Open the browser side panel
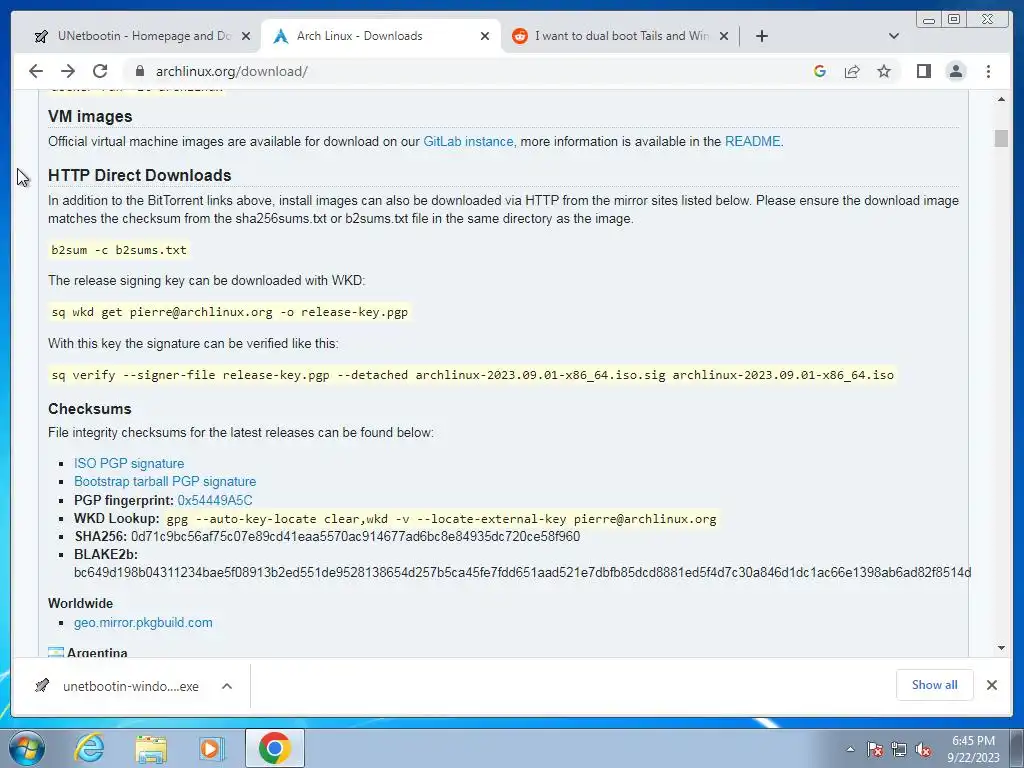 [923, 71]
